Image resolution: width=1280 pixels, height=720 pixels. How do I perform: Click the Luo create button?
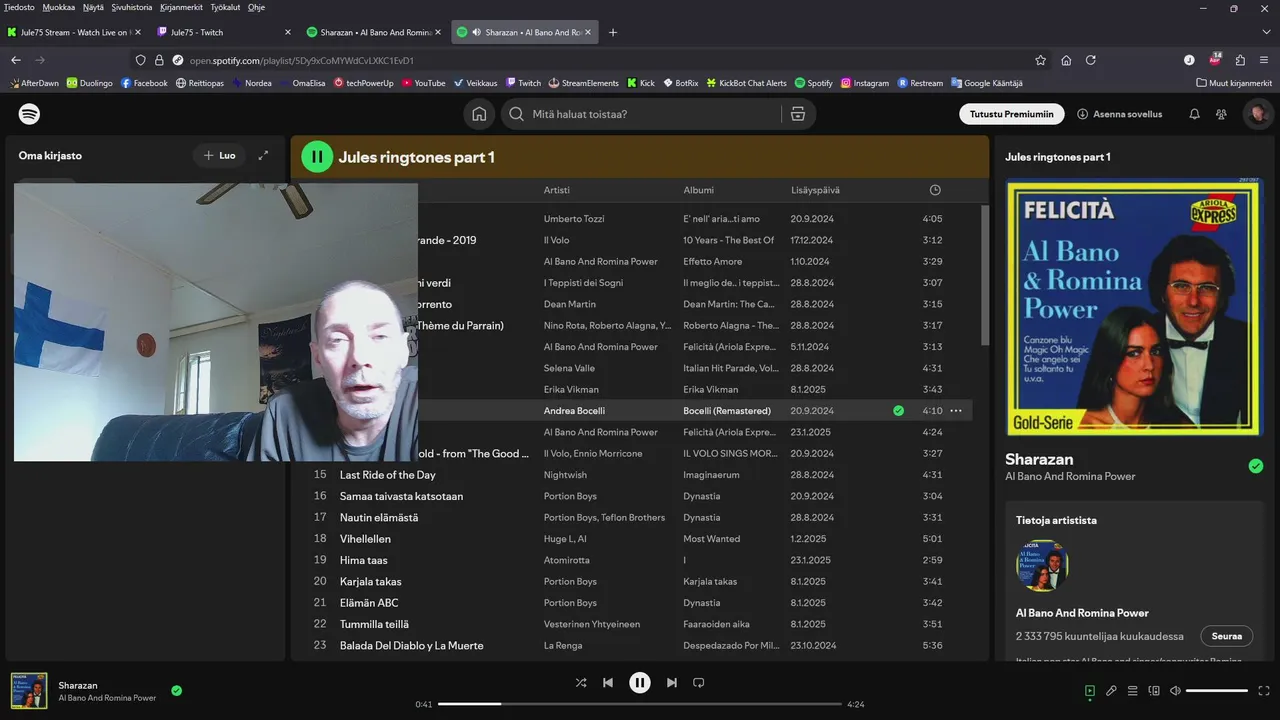point(219,155)
